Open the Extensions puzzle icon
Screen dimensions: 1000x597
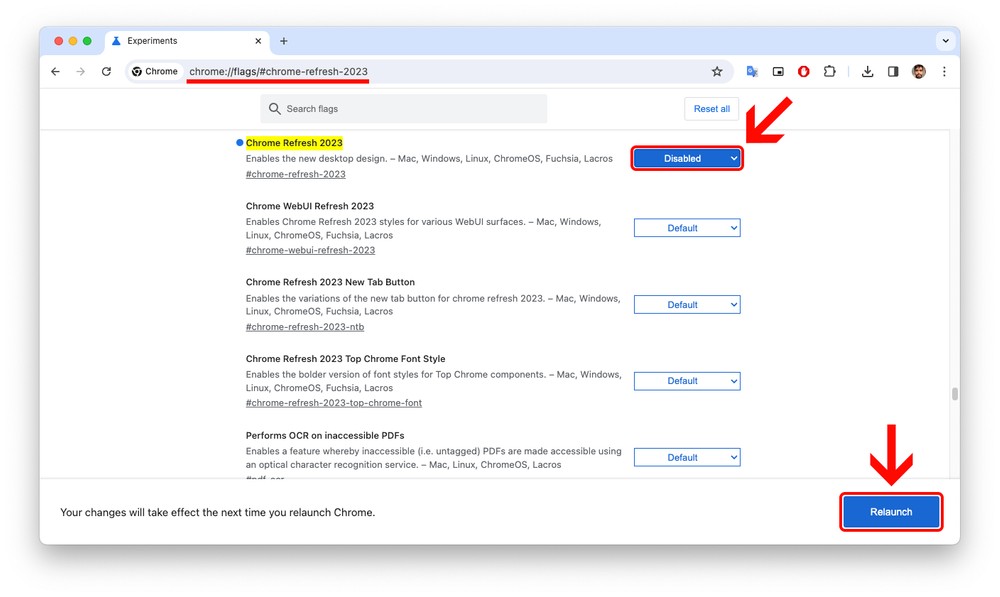(829, 71)
